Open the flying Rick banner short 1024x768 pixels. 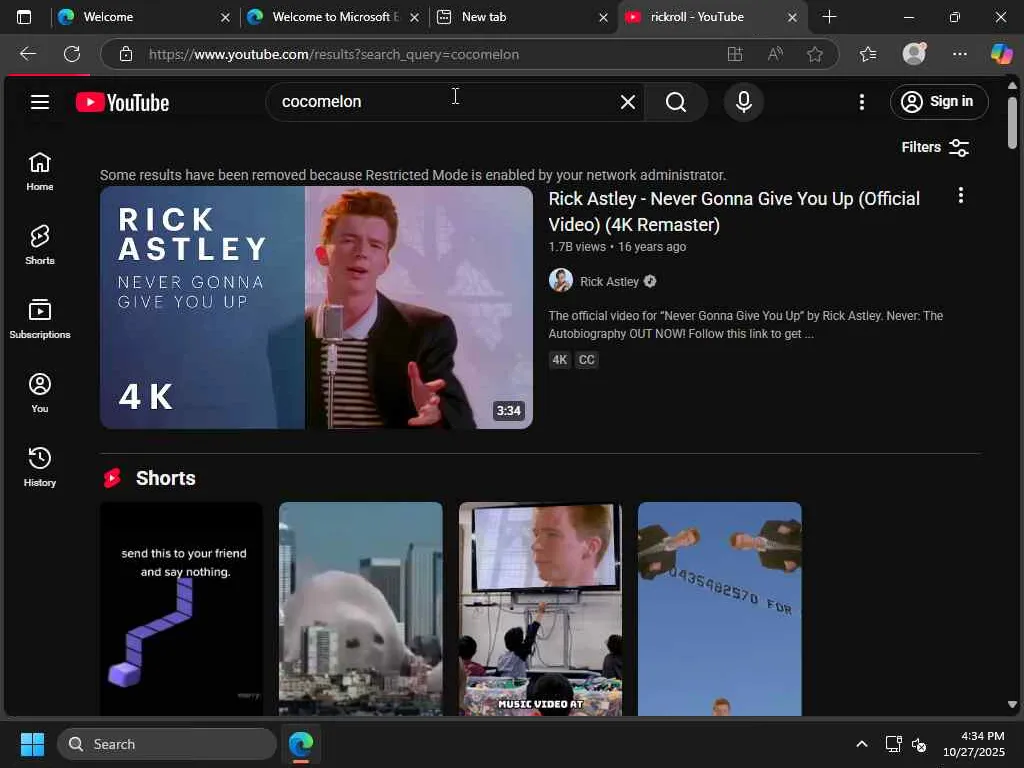(x=720, y=609)
